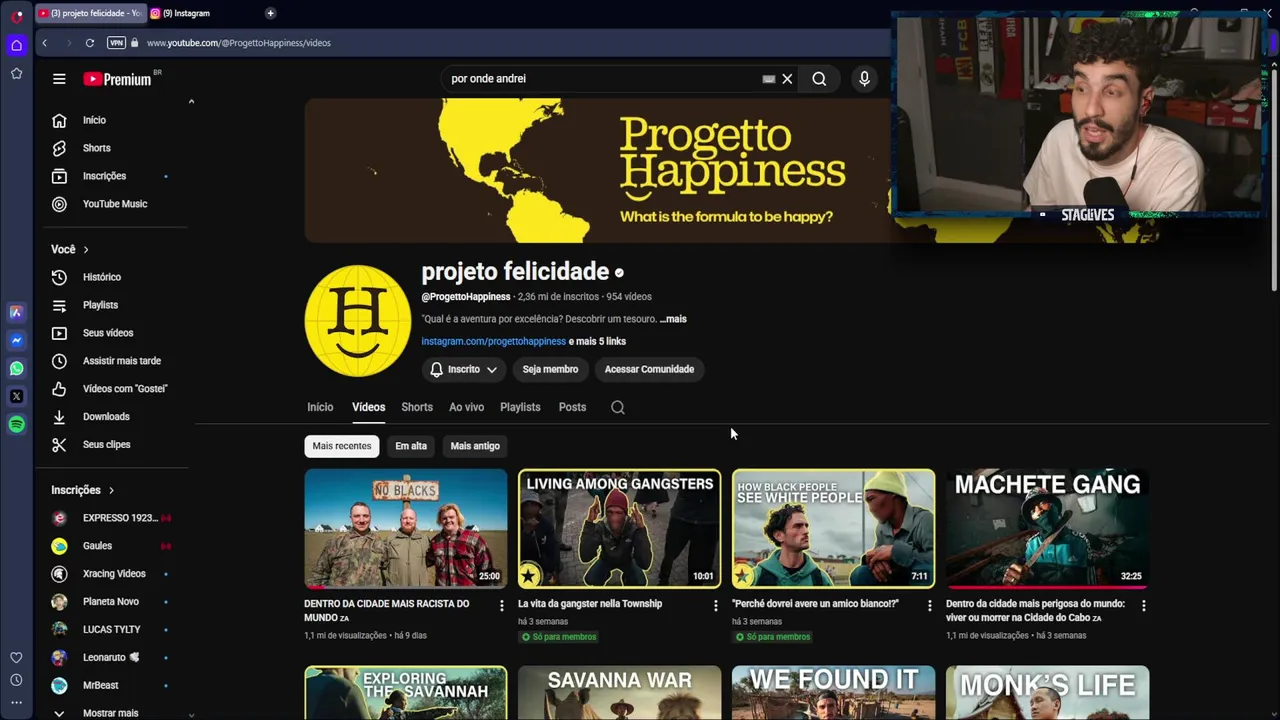Image resolution: width=1280 pixels, height=720 pixels.
Task: Open new browser tab with plus icon
Action: [x=270, y=13]
